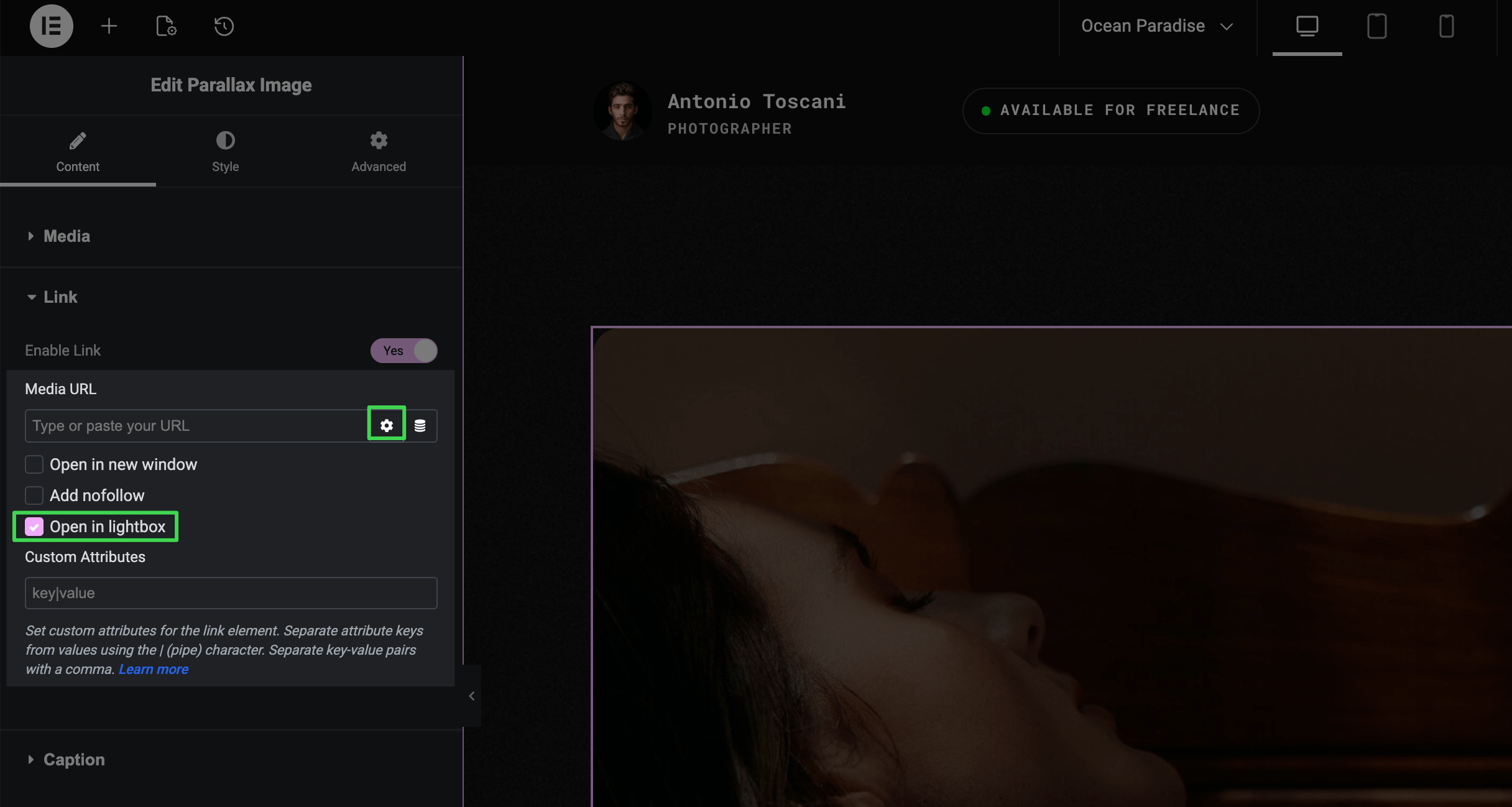This screenshot has height=807, width=1512.
Task: Switch to mobile phone preview mode
Action: click(x=1446, y=26)
